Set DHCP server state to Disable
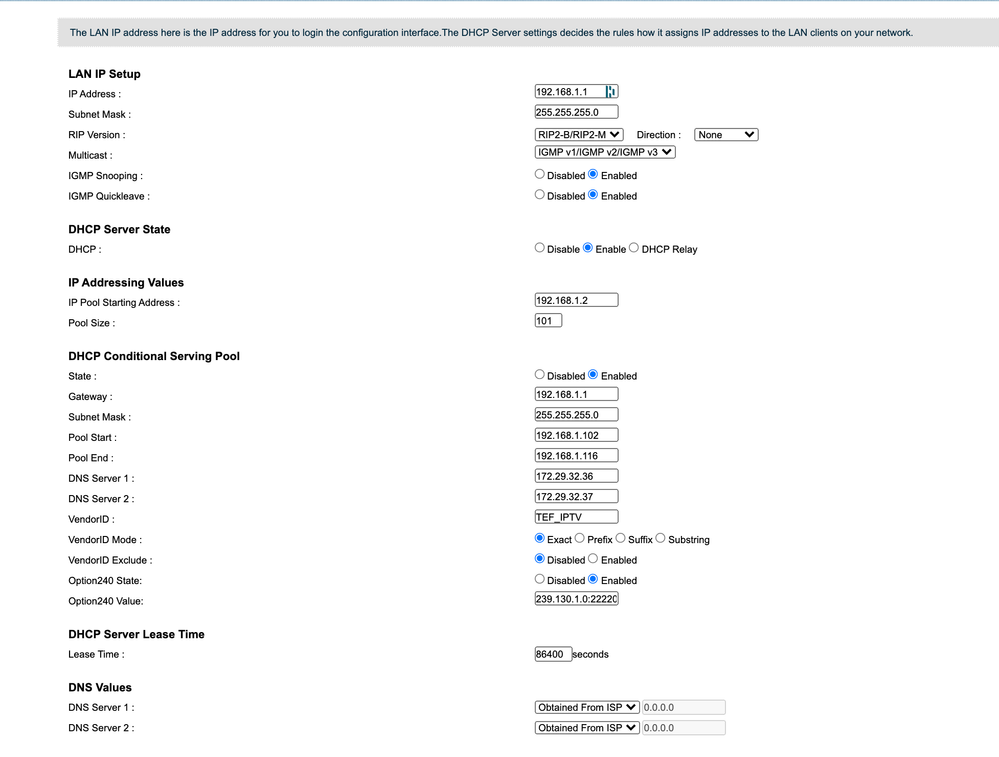This screenshot has width=999, height=757. pyautogui.click(x=540, y=248)
